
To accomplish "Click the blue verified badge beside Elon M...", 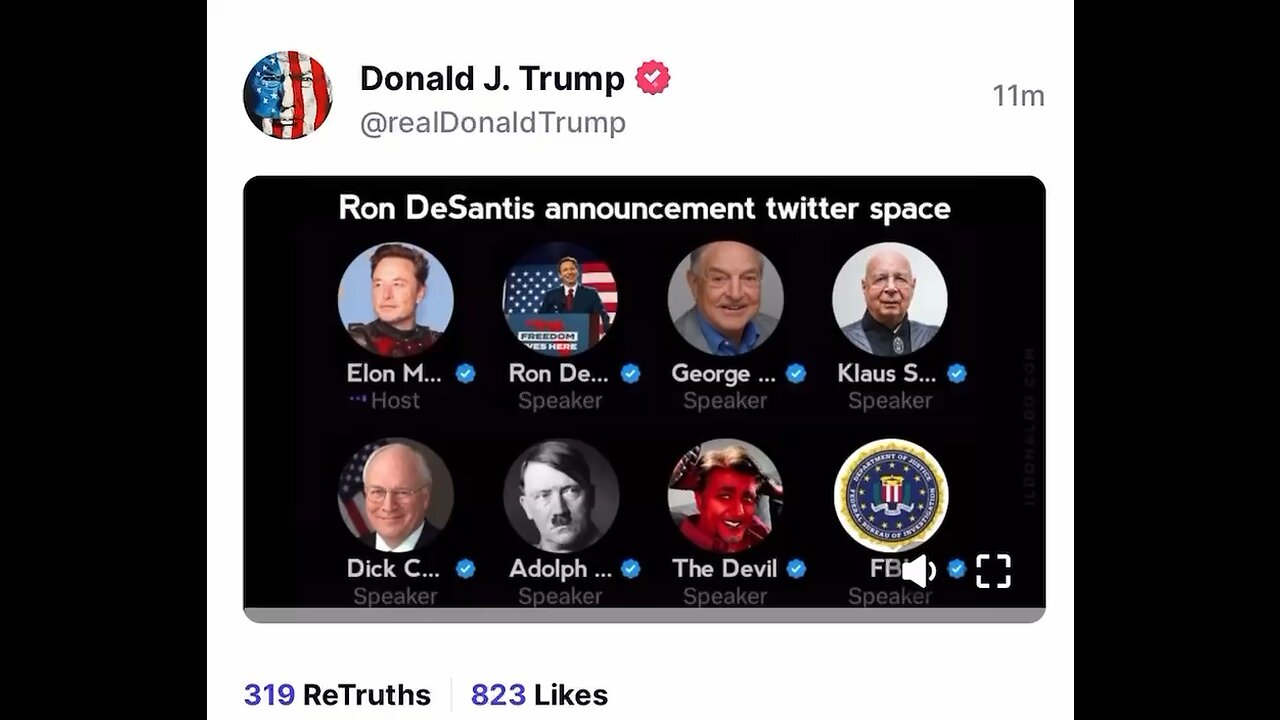I will 465,374.
